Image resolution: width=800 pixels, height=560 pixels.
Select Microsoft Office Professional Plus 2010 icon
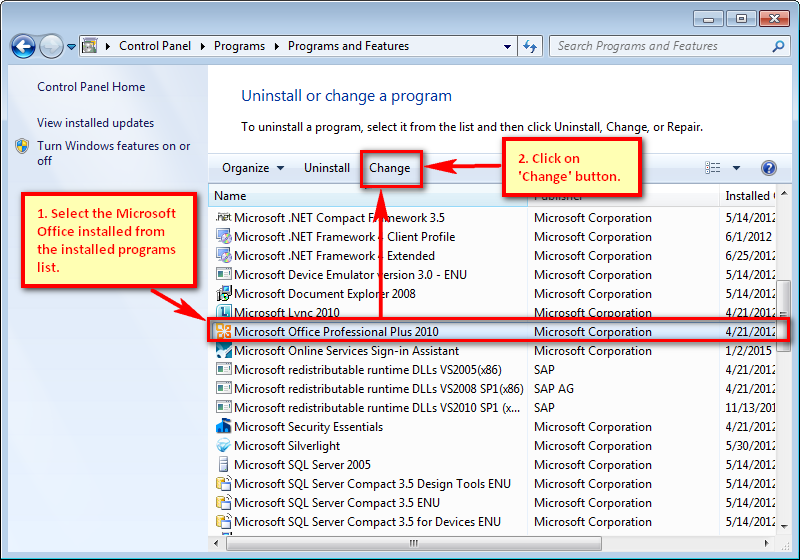tap(223, 332)
